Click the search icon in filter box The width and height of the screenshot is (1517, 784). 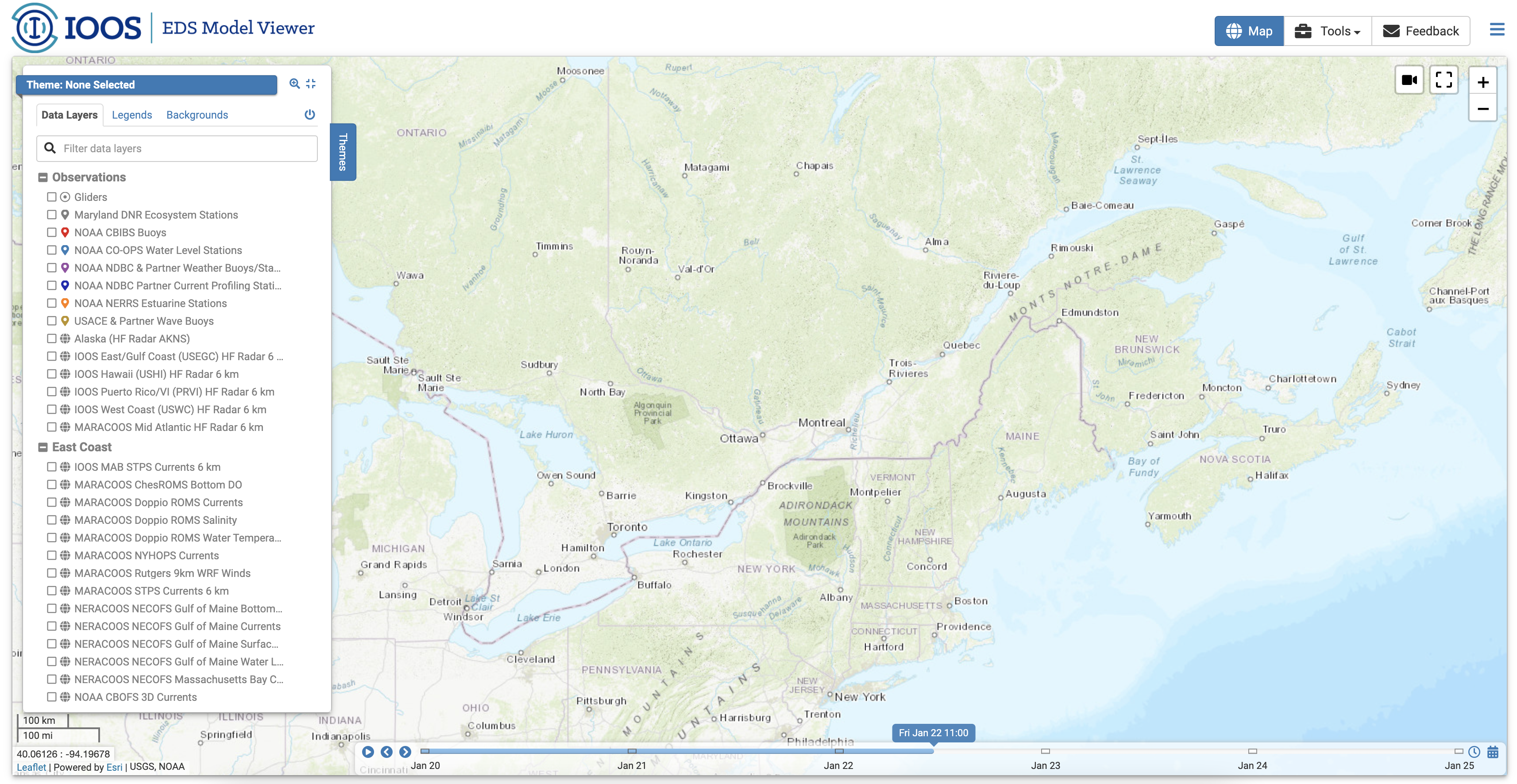click(x=50, y=148)
